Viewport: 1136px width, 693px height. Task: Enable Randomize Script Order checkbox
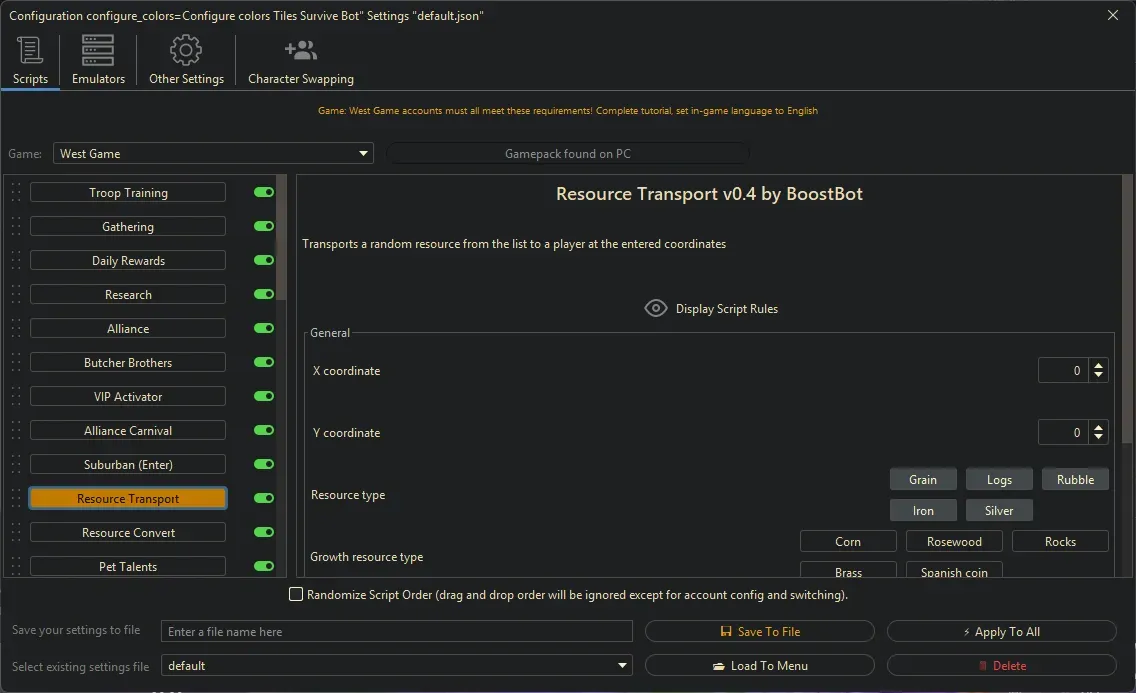point(296,595)
